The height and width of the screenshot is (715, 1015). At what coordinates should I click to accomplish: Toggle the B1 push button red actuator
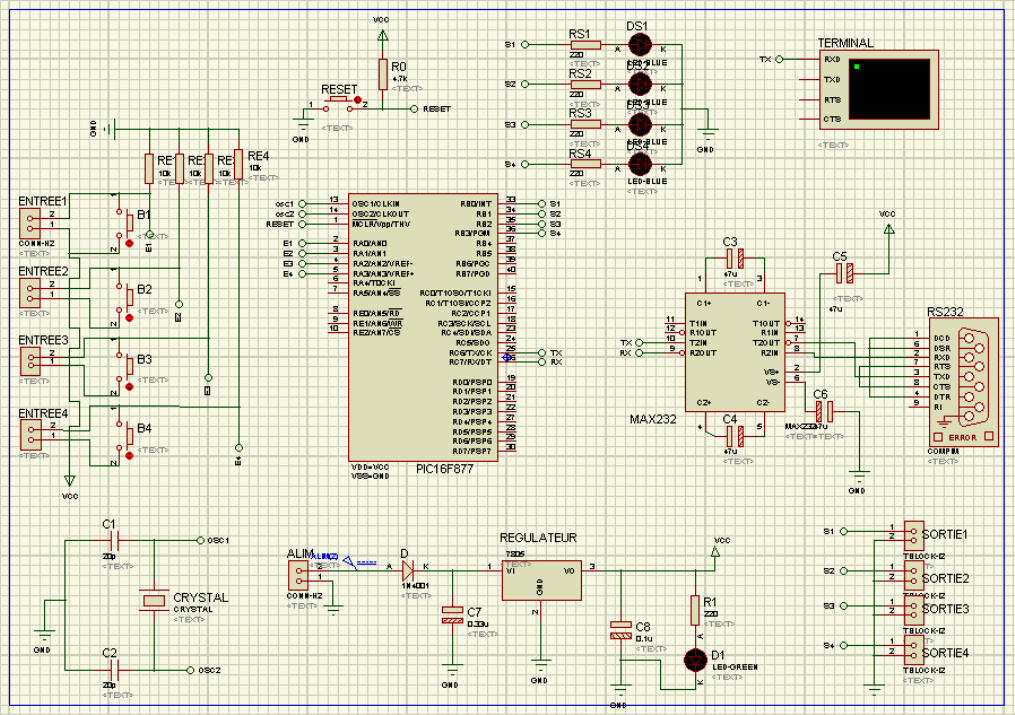(129, 243)
